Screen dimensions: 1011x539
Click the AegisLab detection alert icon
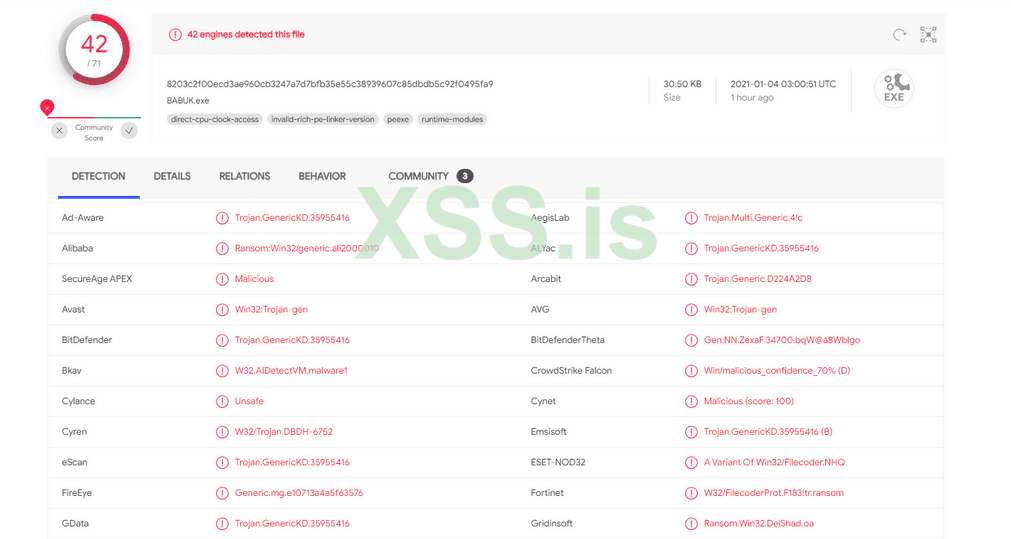pos(691,218)
